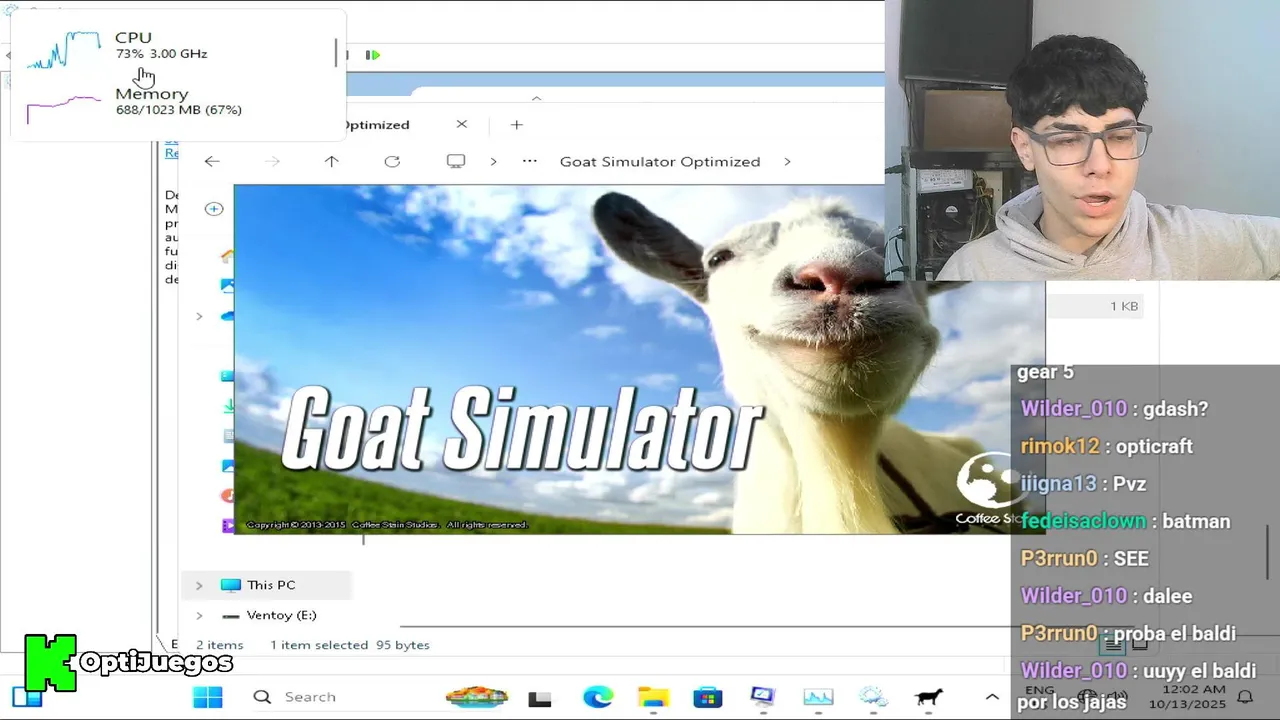
Task: Click '1 item selected 95 bytes' status
Action: coord(350,645)
